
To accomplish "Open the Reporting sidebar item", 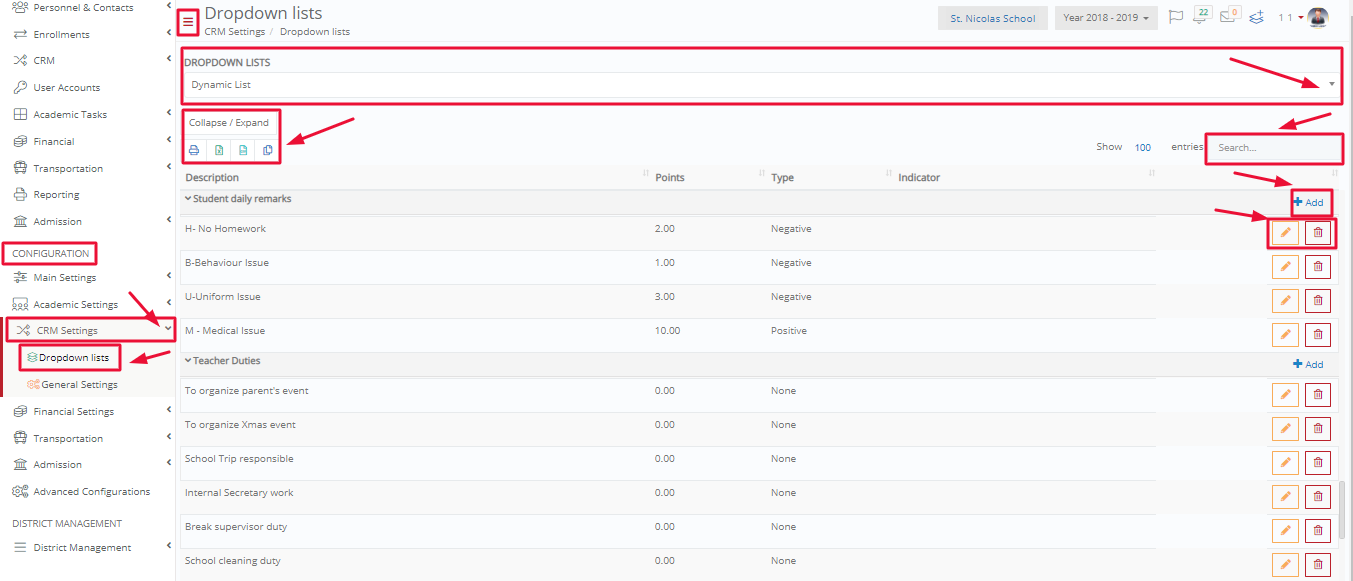I will [x=56, y=195].
